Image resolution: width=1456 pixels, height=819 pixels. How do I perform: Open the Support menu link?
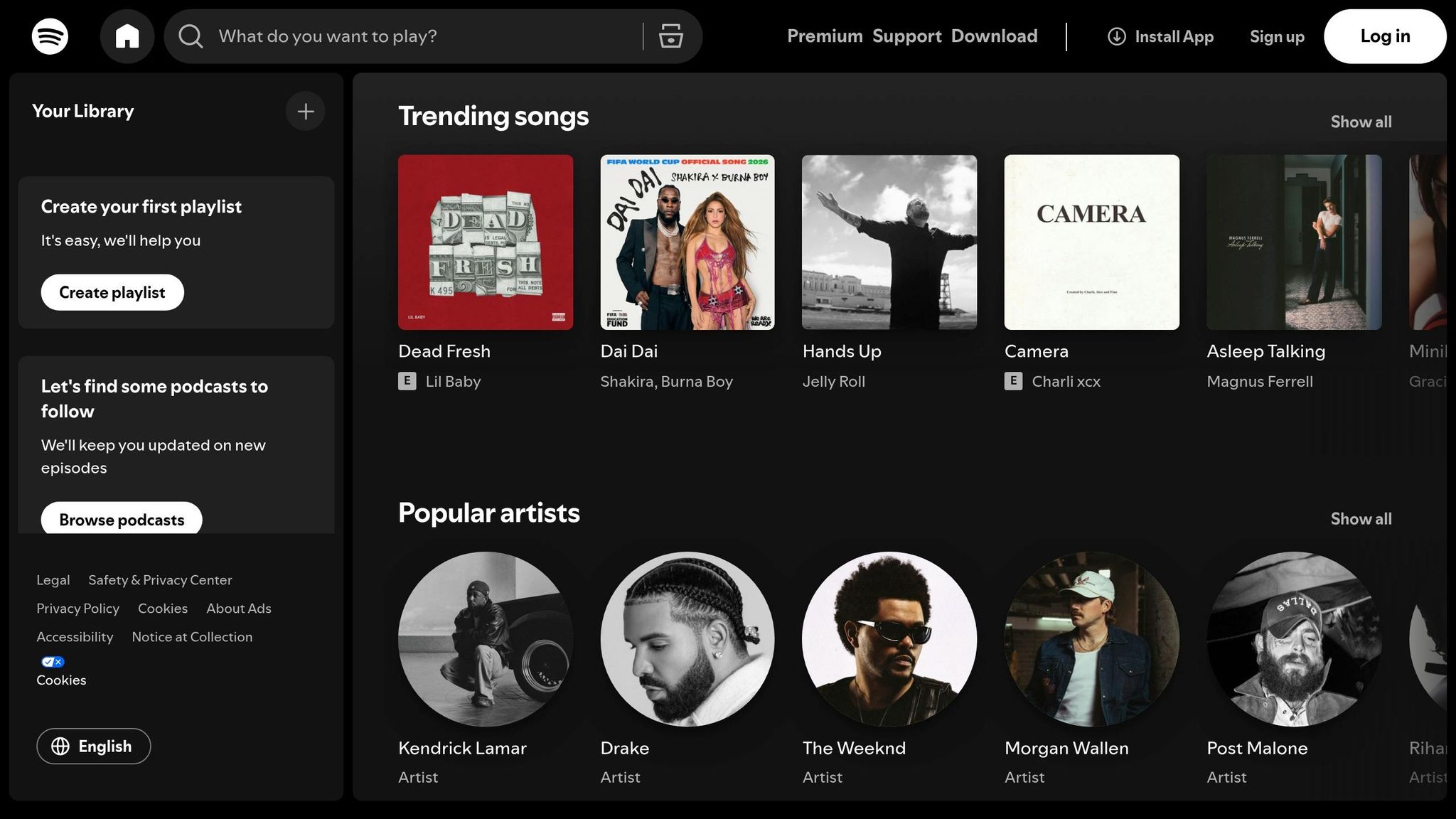click(906, 36)
